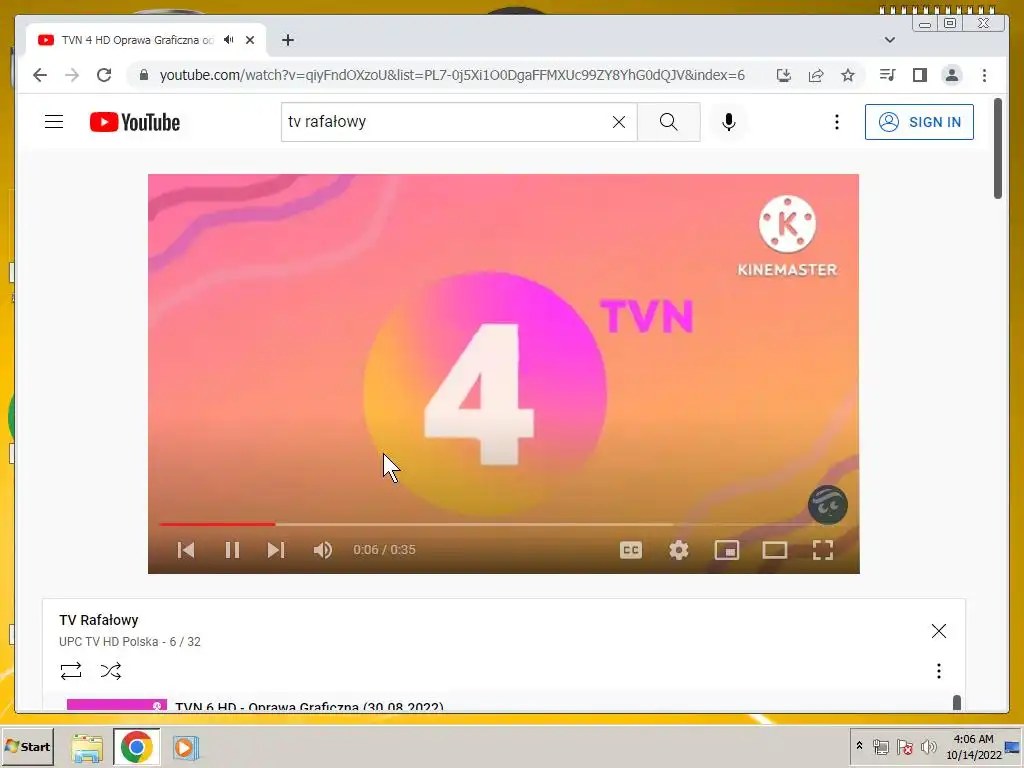Open YouTube hamburger guide menu

[x=54, y=122]
